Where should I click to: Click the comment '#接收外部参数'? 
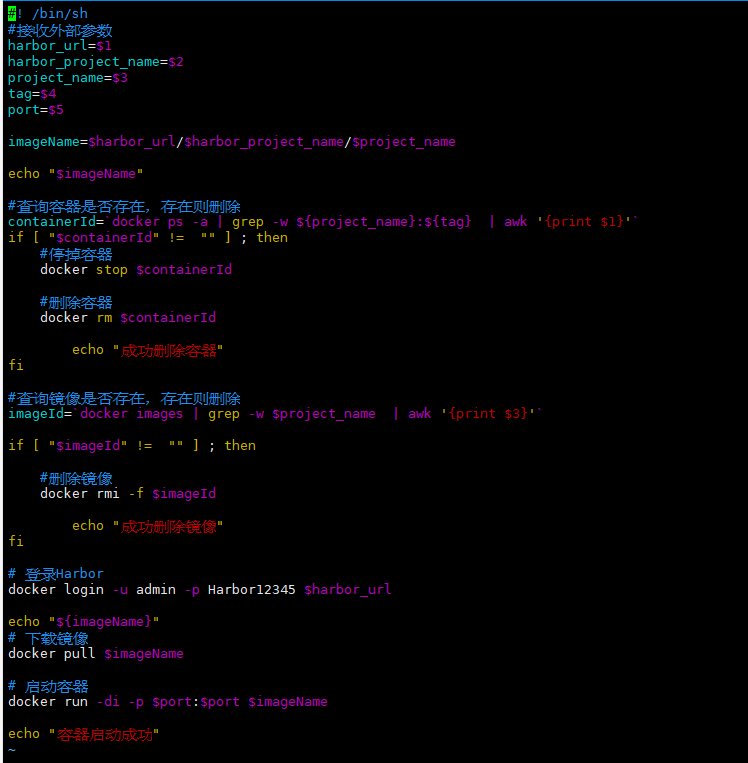click(60, 30)
